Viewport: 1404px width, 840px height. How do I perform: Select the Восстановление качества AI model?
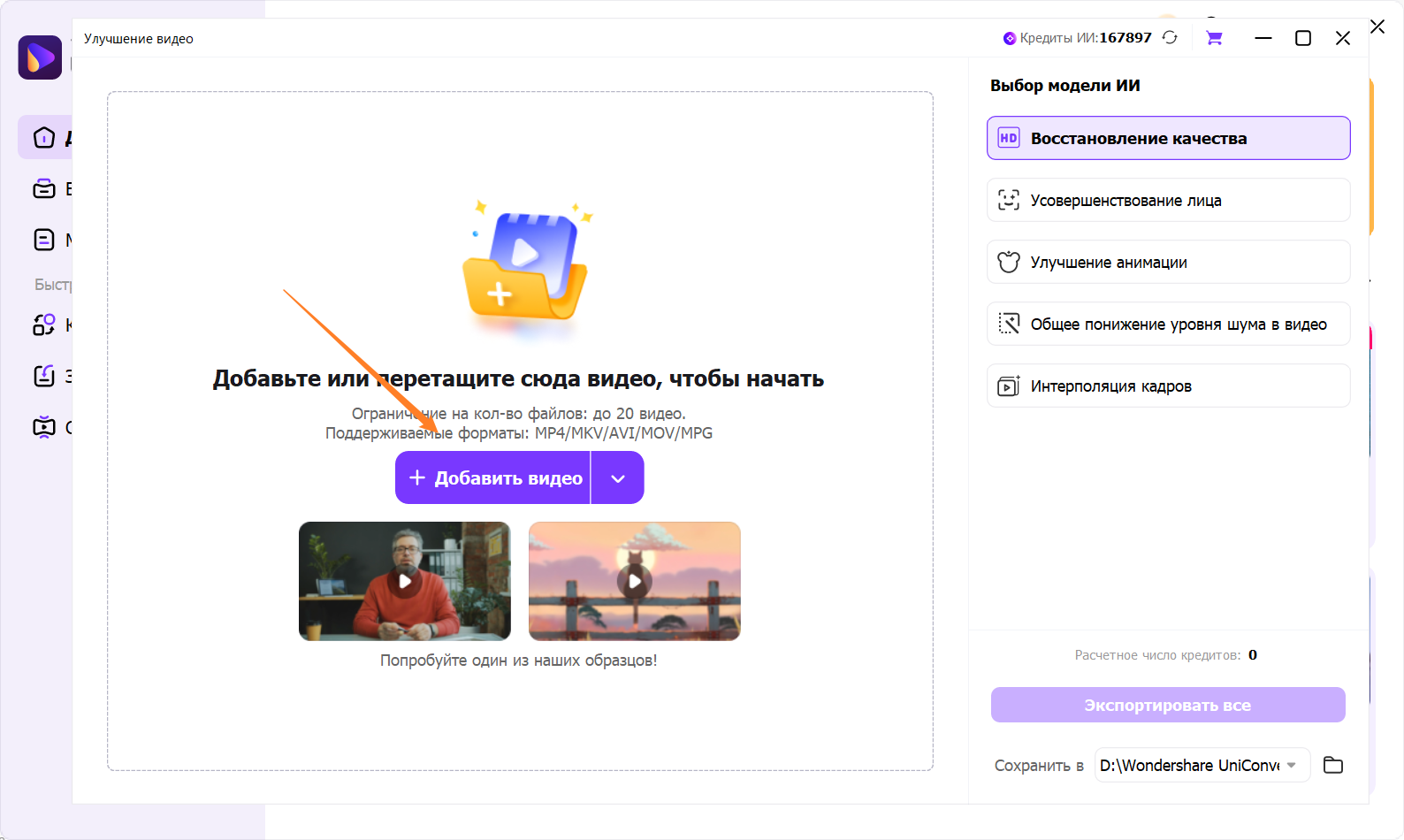pyautogui.click(x=1168, y=139)
